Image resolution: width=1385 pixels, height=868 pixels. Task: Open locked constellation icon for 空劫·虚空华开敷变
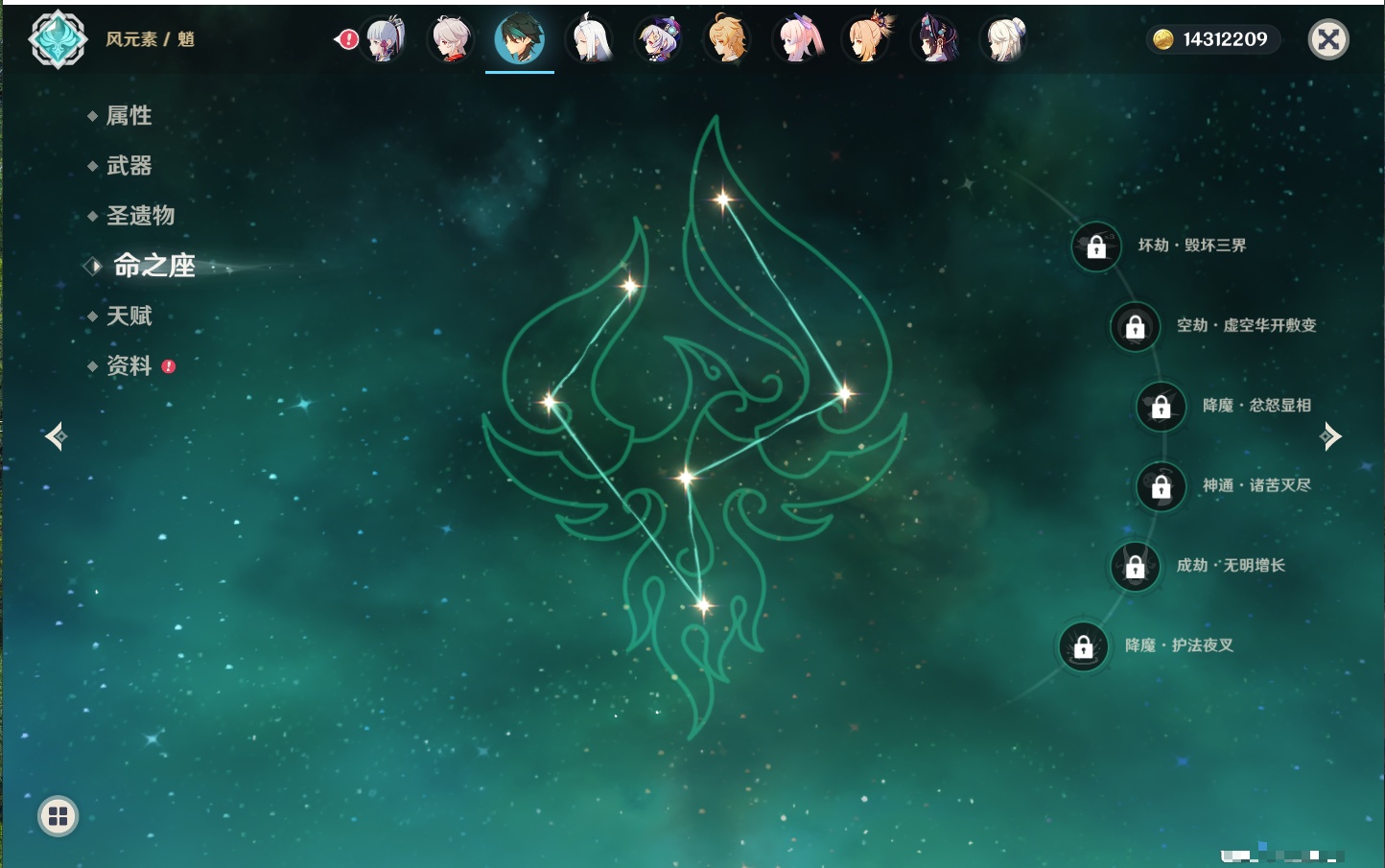pos(1136,326)
